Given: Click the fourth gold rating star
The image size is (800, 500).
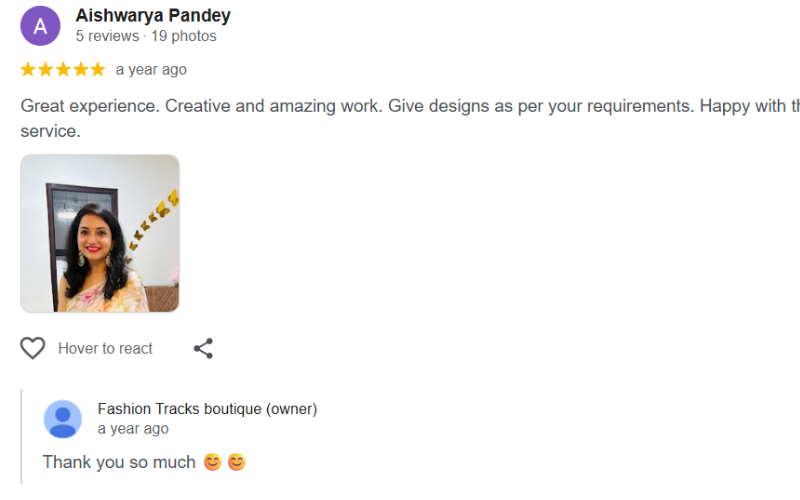Looking at the screenshot, I should (x=79, y=70).
